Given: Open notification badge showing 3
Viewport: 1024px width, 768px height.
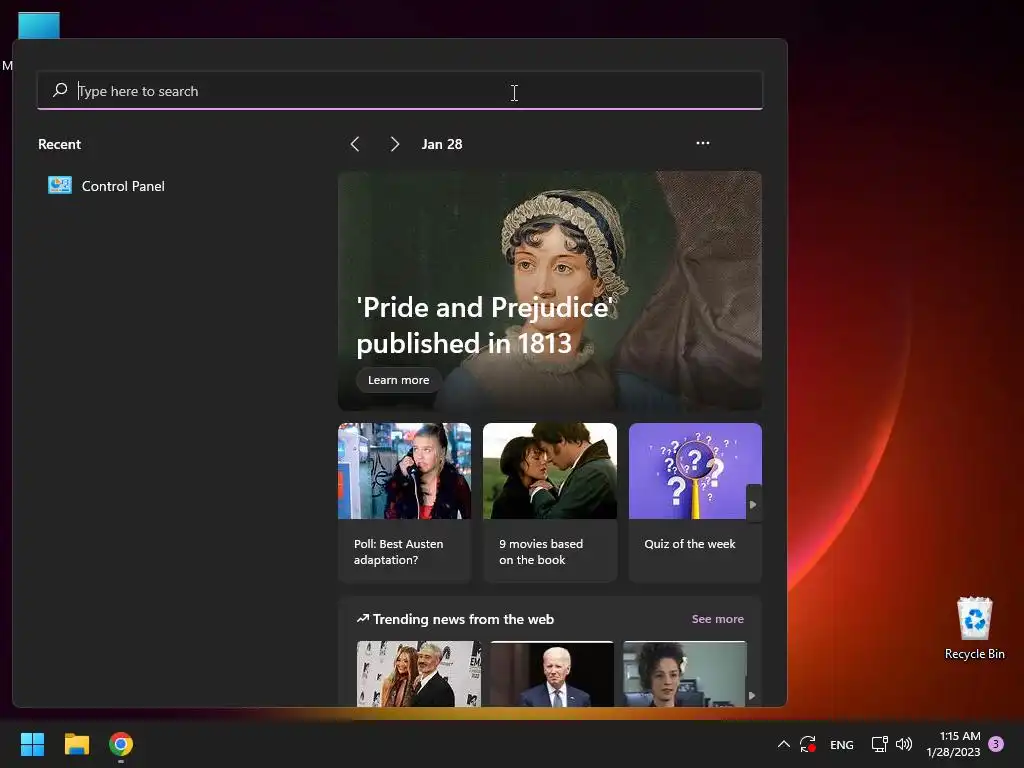Looking at the screenshot, I should [996, 744].
